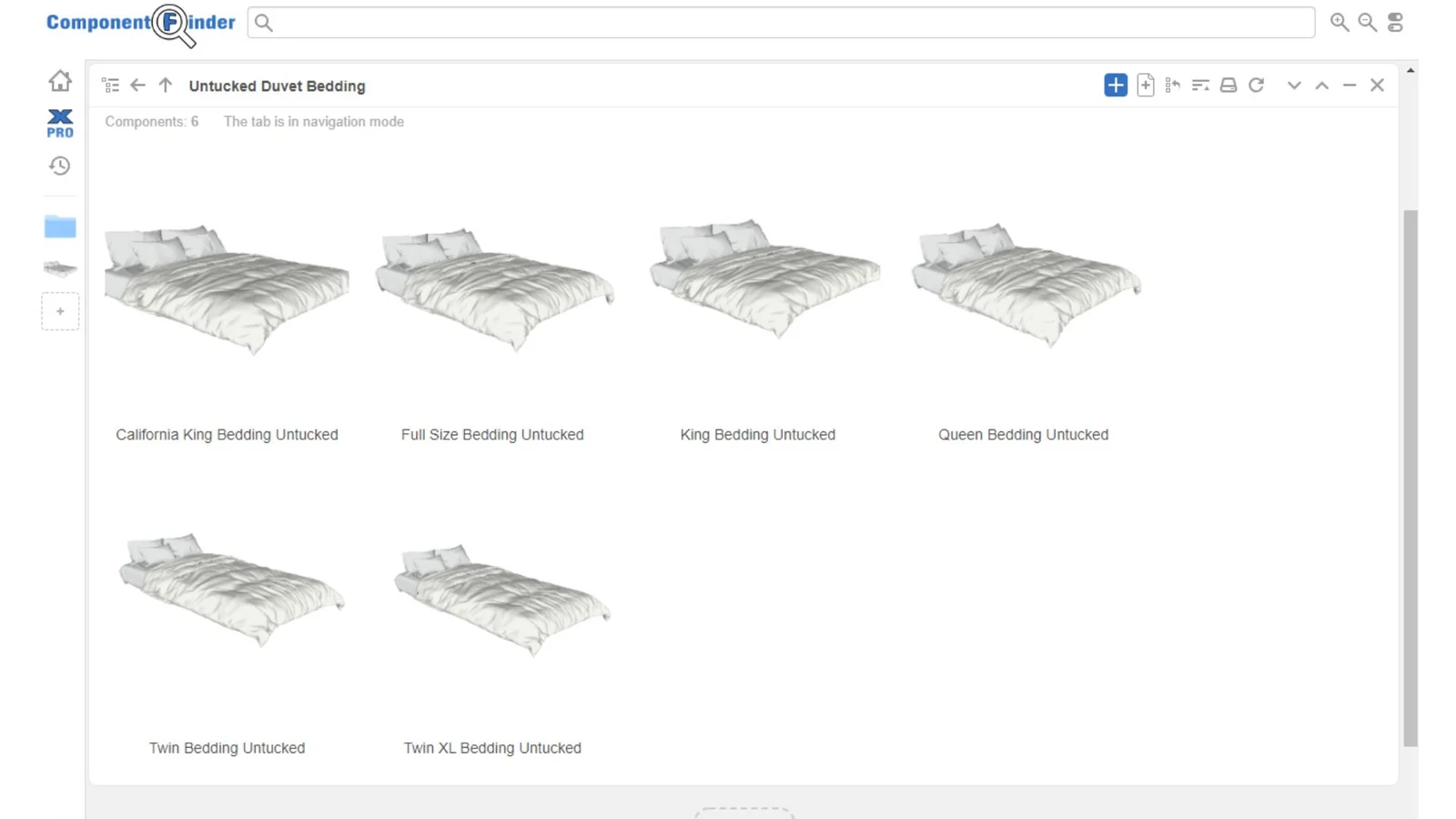Click the print icon in the tab toolbar

pos(1228,85)
